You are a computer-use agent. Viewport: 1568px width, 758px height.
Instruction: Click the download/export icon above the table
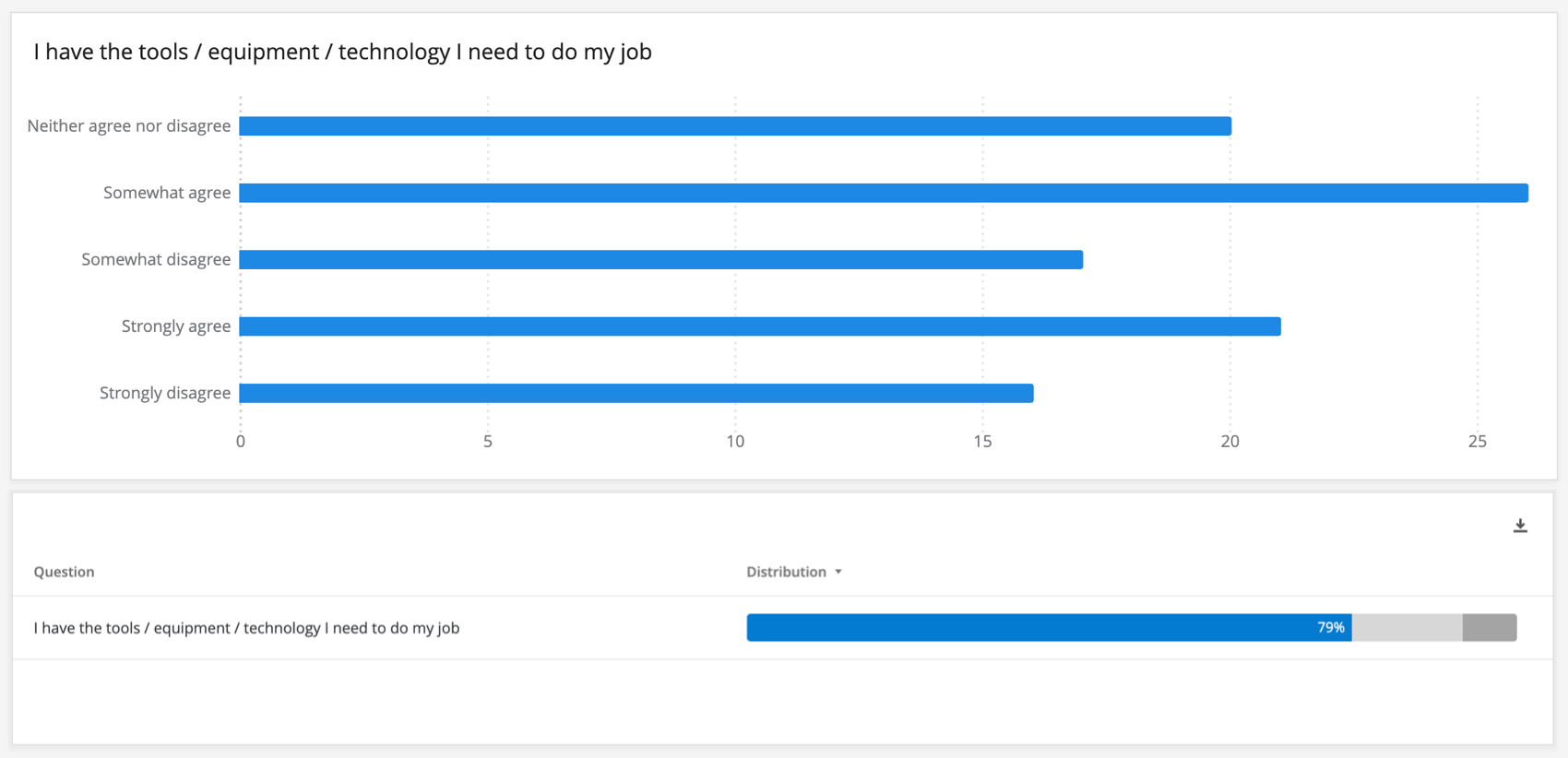pyautogui.click(x=1520, y=524)
